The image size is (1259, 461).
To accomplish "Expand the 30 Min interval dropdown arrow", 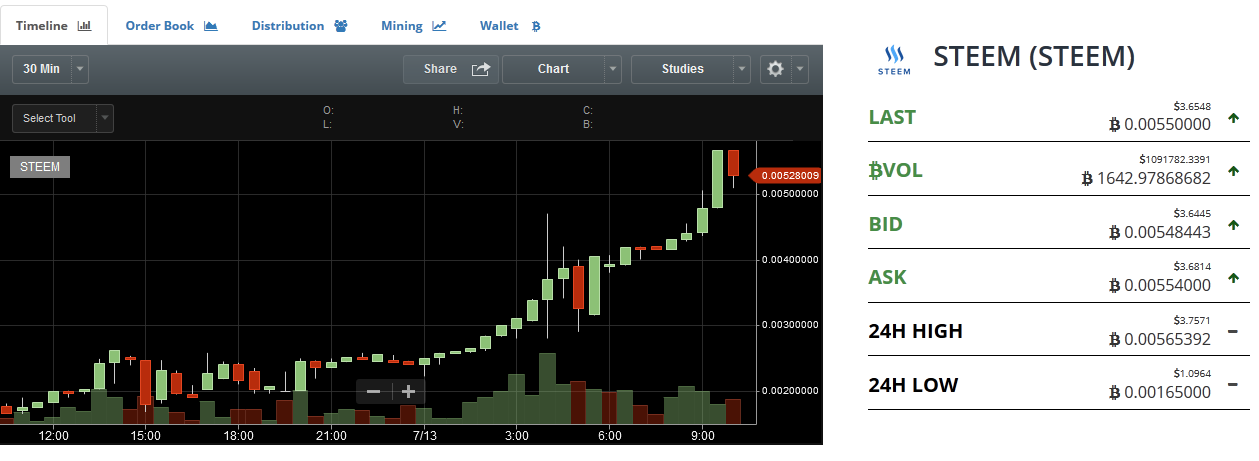I will pyautogui.click(x=80, y=69).
